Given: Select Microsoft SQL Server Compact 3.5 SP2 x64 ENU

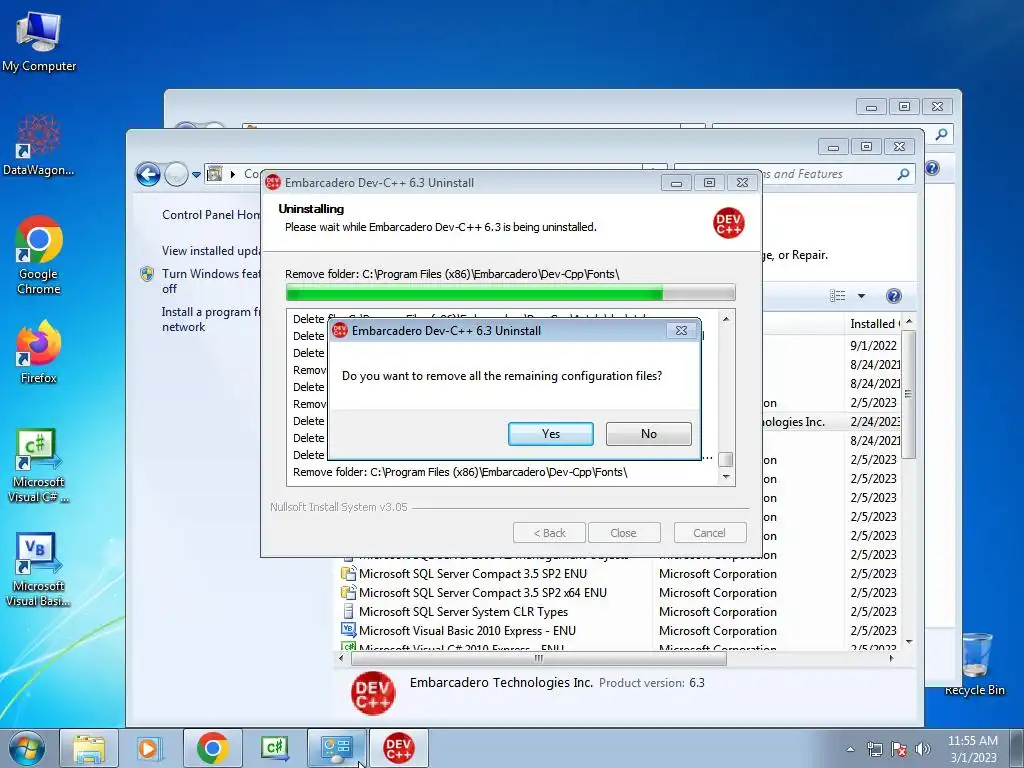Looking at the screenshot, I should [x=483, y=592].
